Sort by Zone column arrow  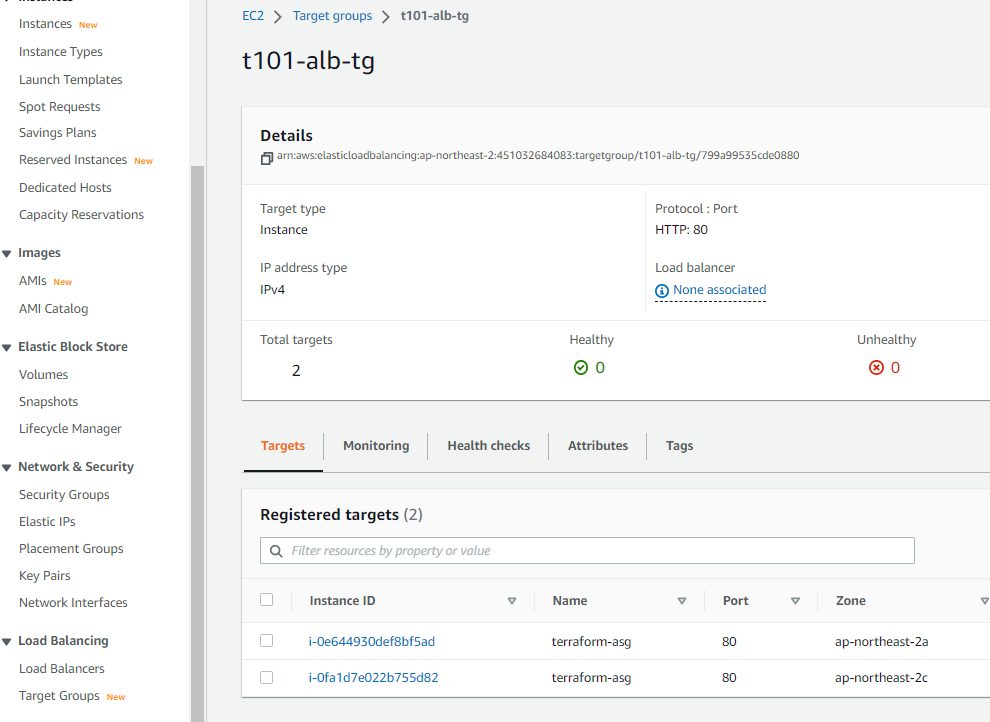coord(984,601)
